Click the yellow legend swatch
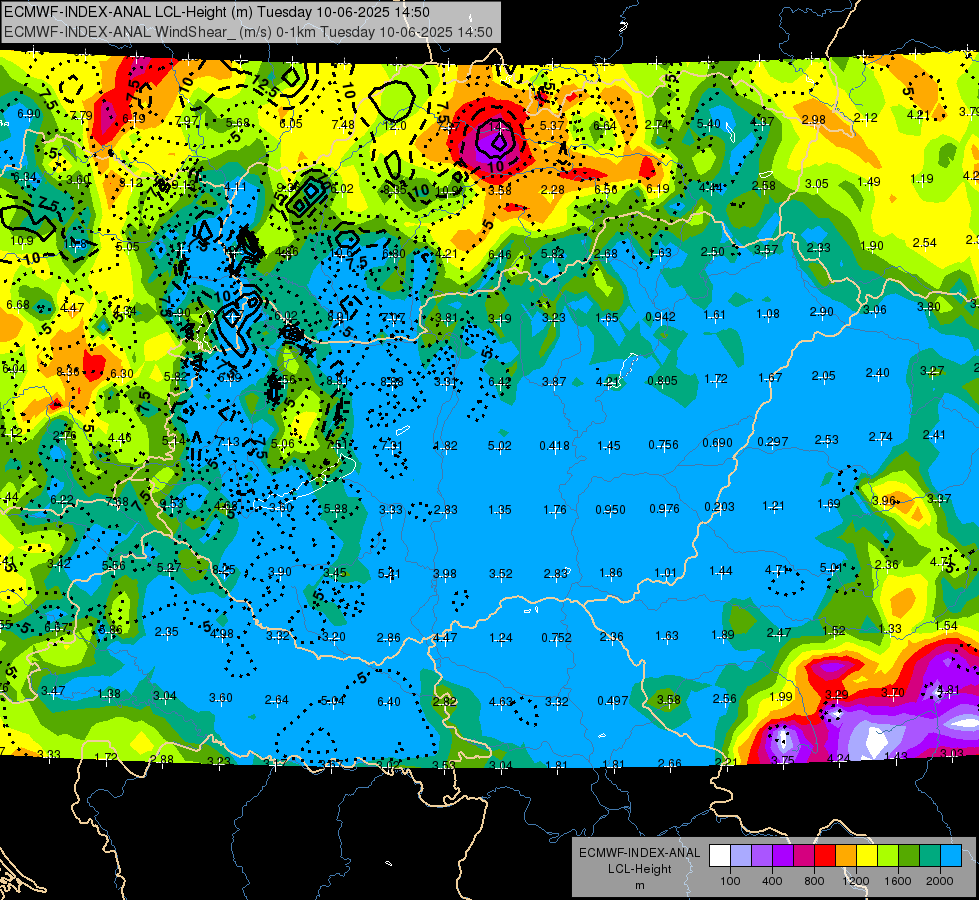The height and width of the screenshot is (900, 979). (x=867, y=856)
